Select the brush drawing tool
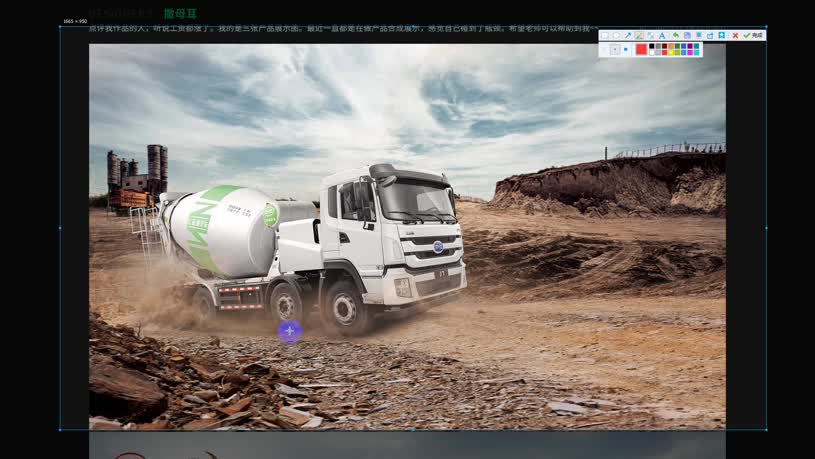 click(639, 35)
